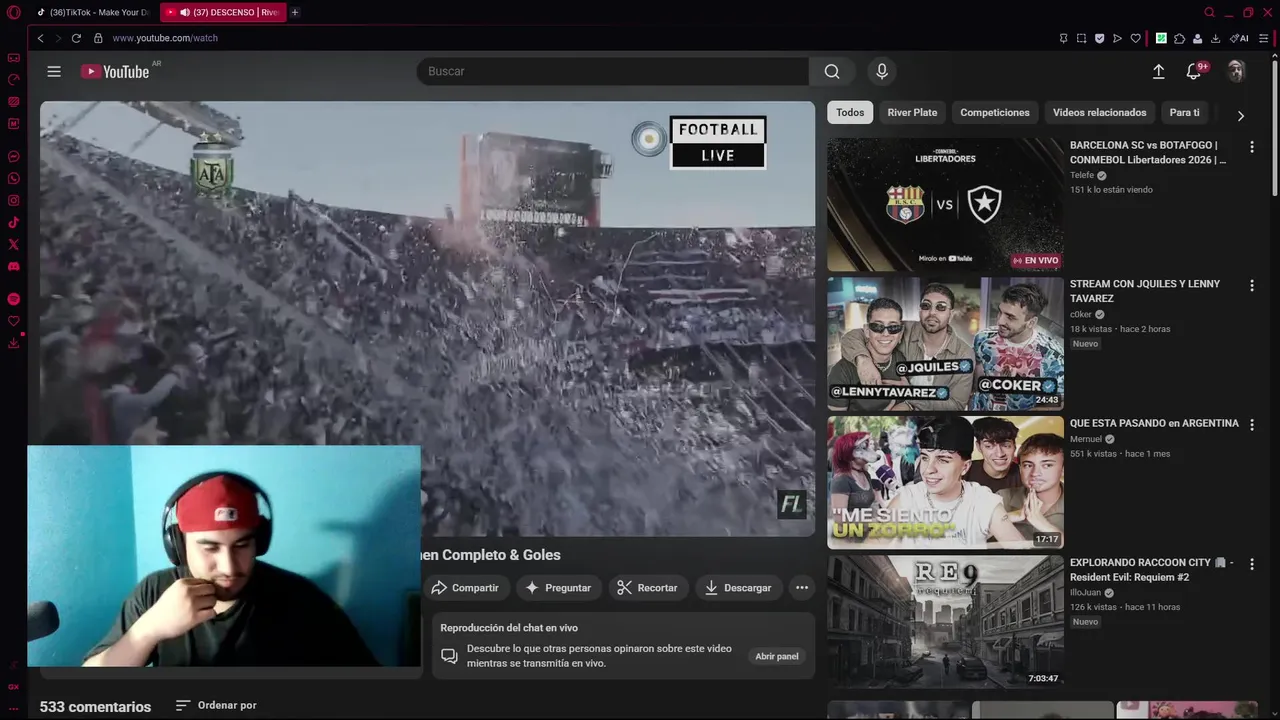1280x720 pixels.
Task: Open easy setup sliders icon
Action: 1264,38
